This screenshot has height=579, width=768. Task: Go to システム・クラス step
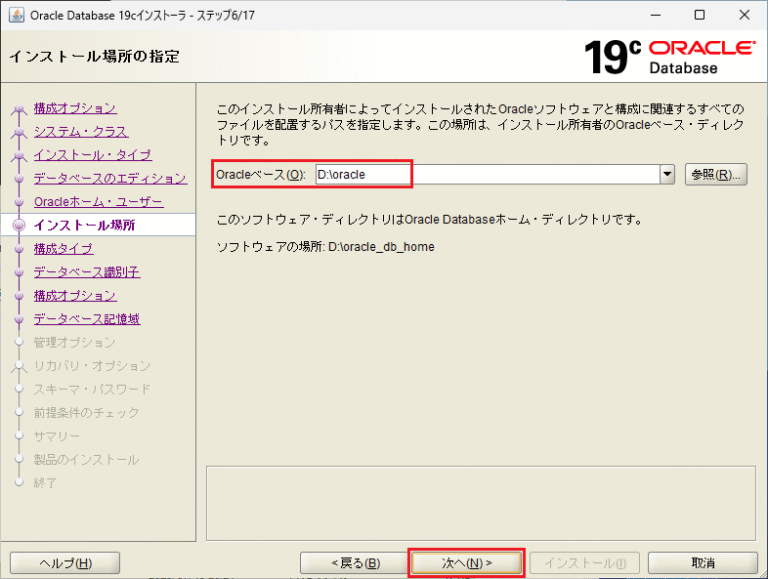(x=81, y=132)
